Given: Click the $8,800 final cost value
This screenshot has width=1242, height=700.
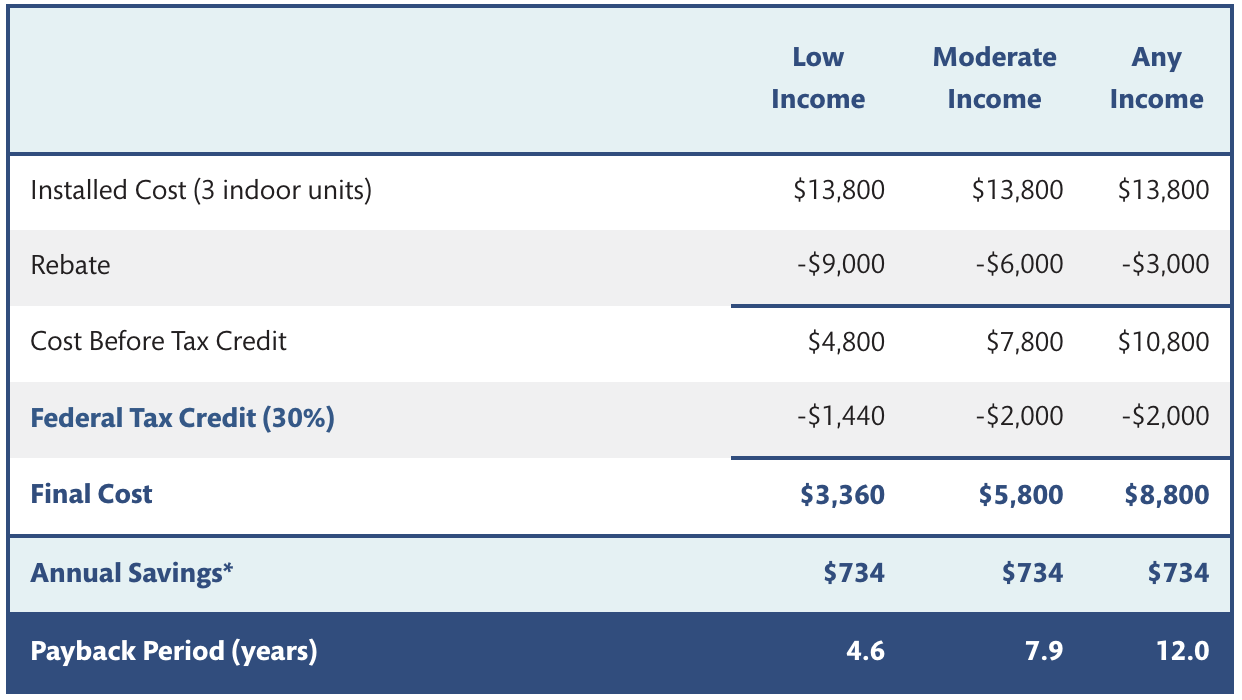Looking at the screenshot, I should [x=1167, y=494].
